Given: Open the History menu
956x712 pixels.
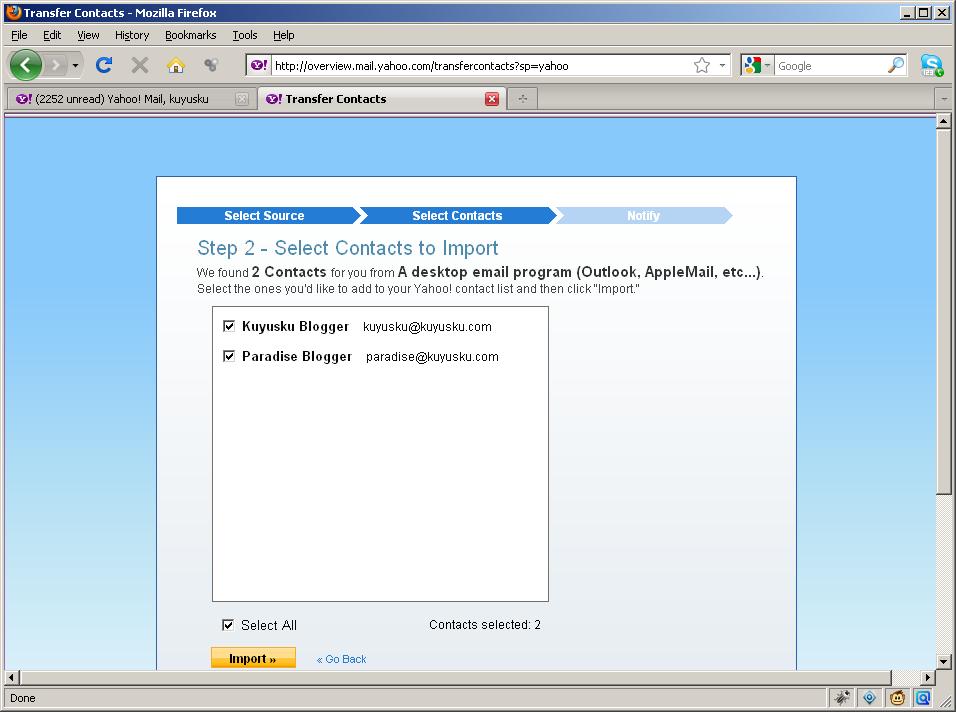Looking at the screenshot, I should coord(132,35).
